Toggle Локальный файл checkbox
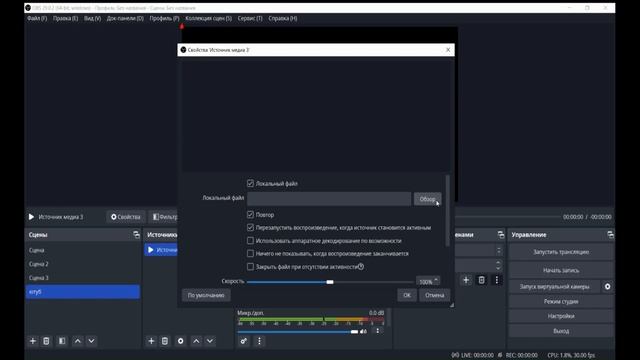 tap(251, 184)
